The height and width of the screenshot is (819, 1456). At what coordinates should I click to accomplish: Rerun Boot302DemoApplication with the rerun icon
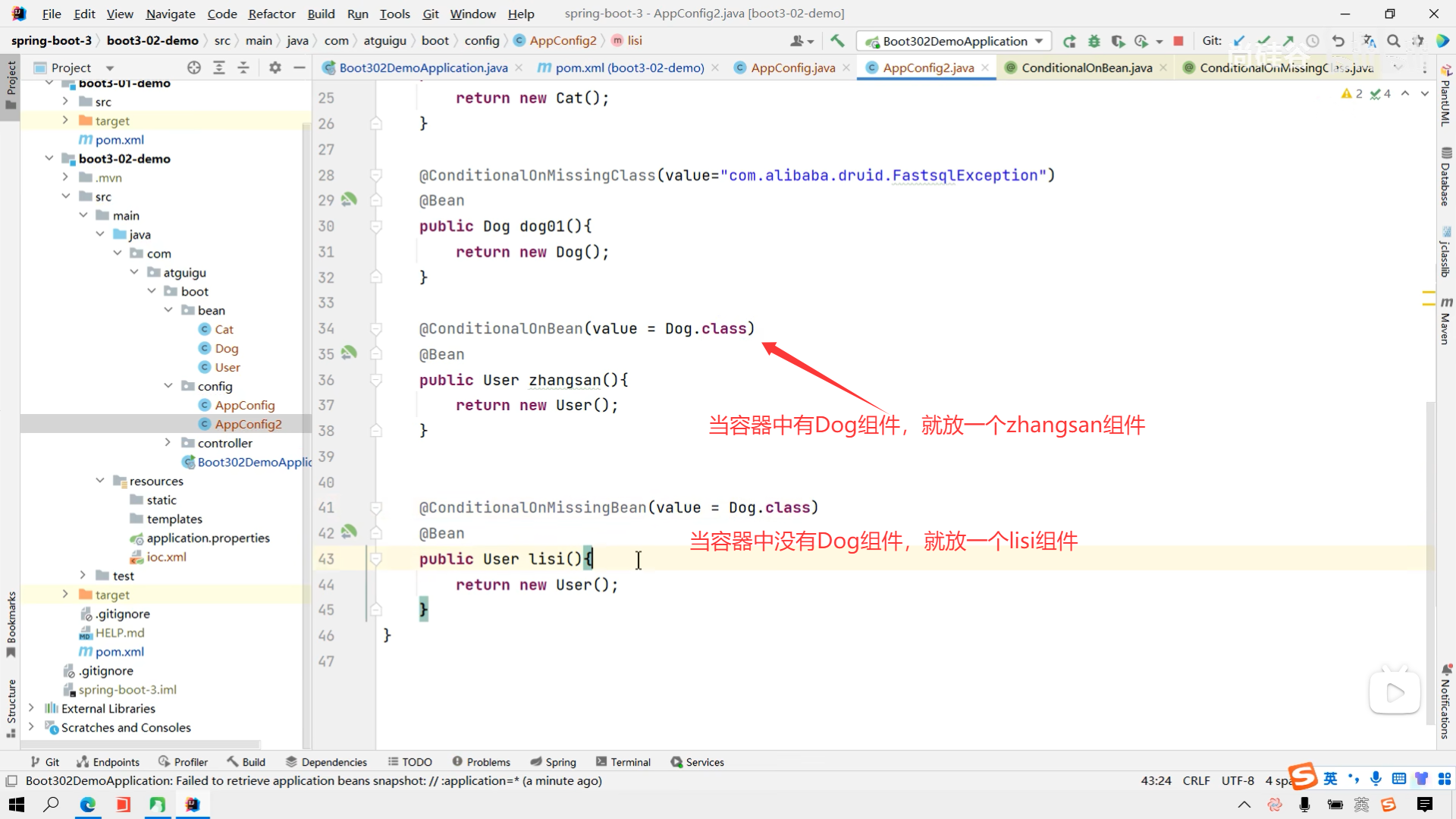pyautogui.click(x=1069, y=41)
